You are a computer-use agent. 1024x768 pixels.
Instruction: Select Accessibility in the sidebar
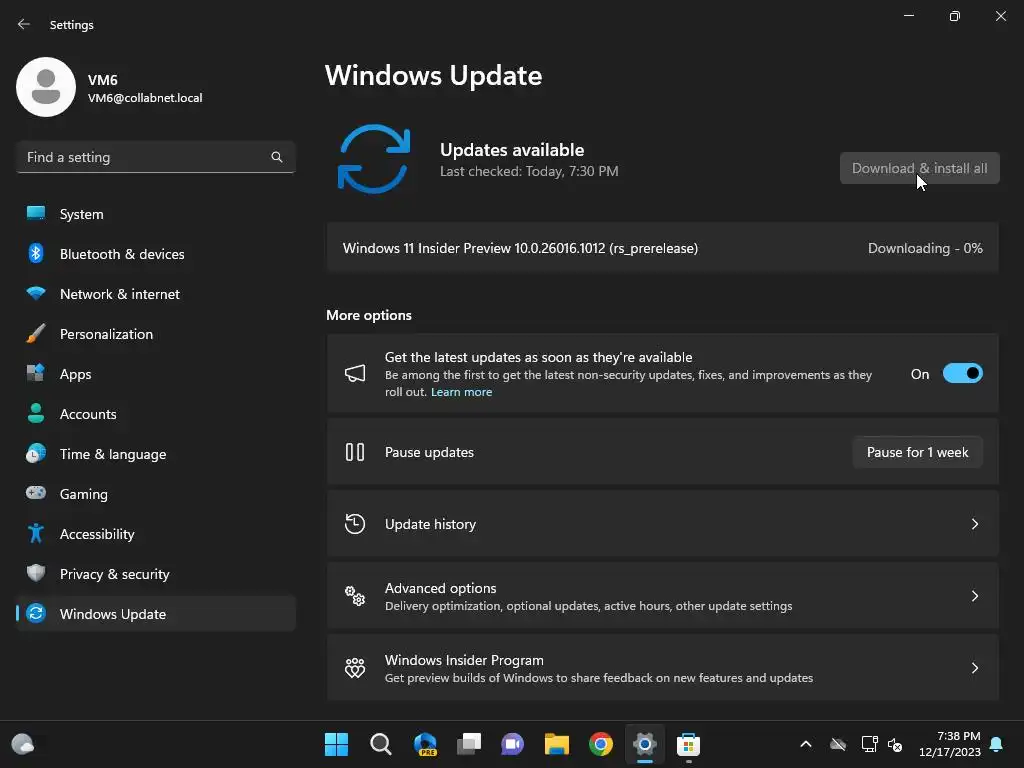[155, 534]
